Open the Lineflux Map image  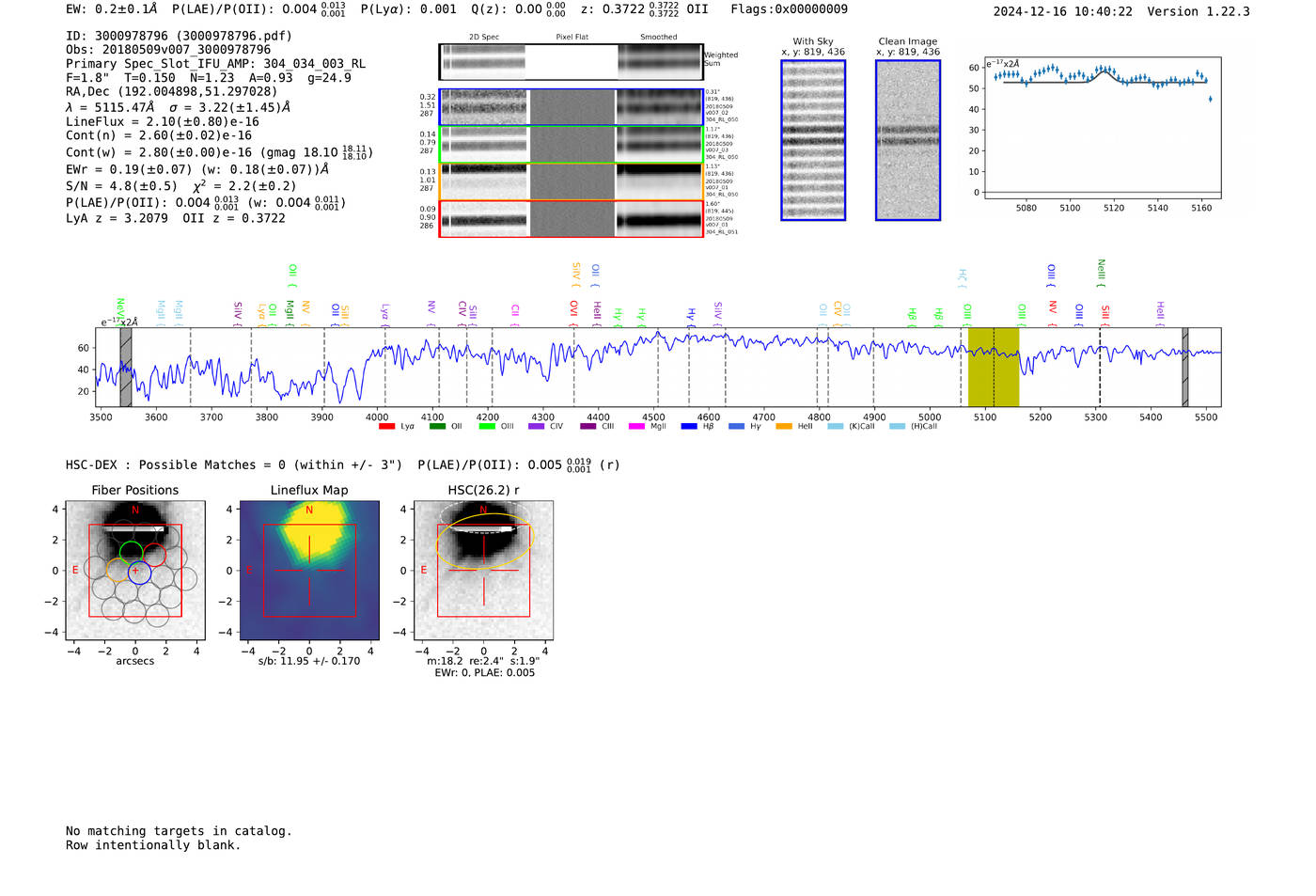tap(309, 571)
